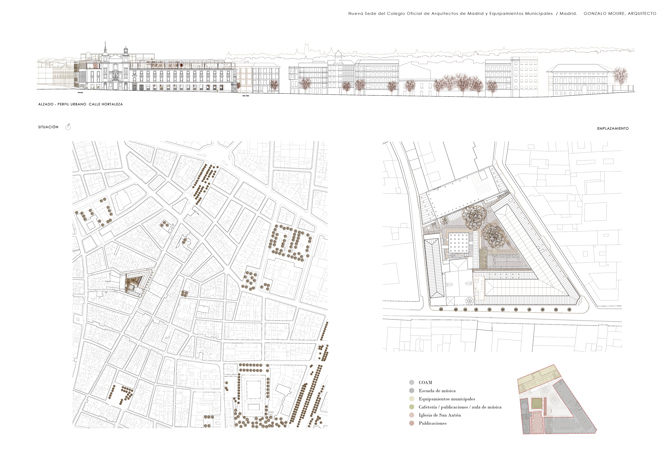The width and height of the screenshot is (670, 473).
Task: Click the Iglesia de San Antón legend dot
Action: click(411, 416)
